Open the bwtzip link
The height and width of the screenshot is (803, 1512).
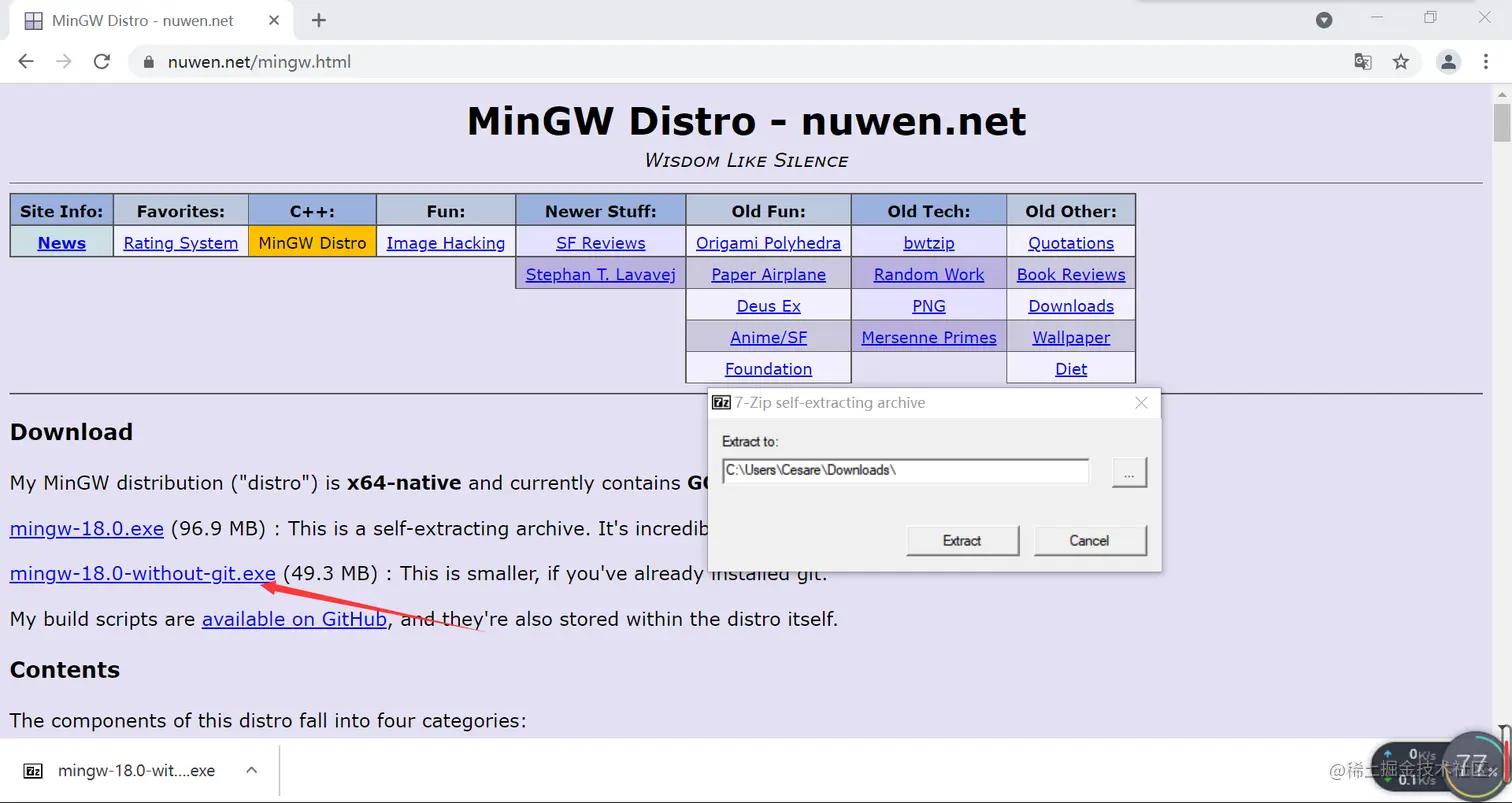(x=929, y=243)
